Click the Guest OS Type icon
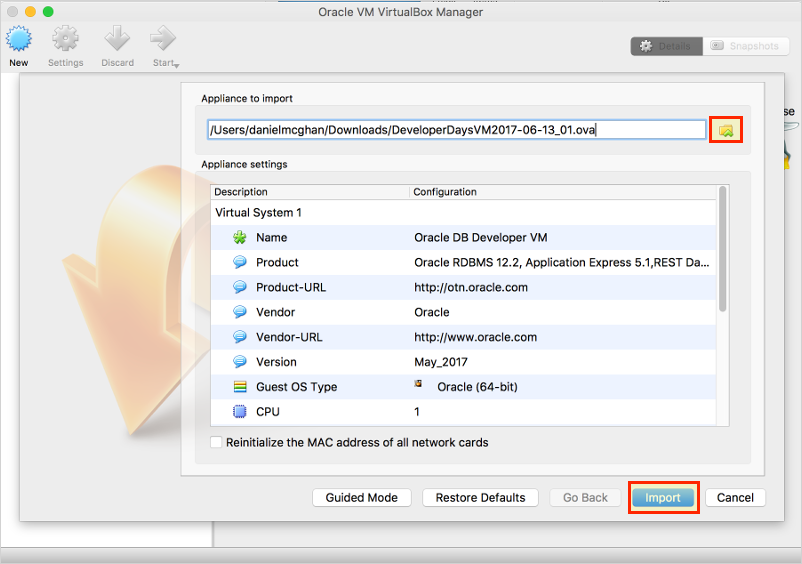The width and height of the screenshot is (802, 564). 240,387
